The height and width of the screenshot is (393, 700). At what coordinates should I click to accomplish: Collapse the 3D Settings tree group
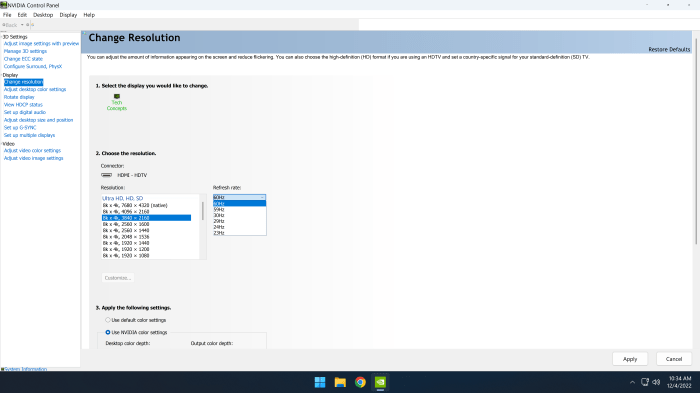2,37
